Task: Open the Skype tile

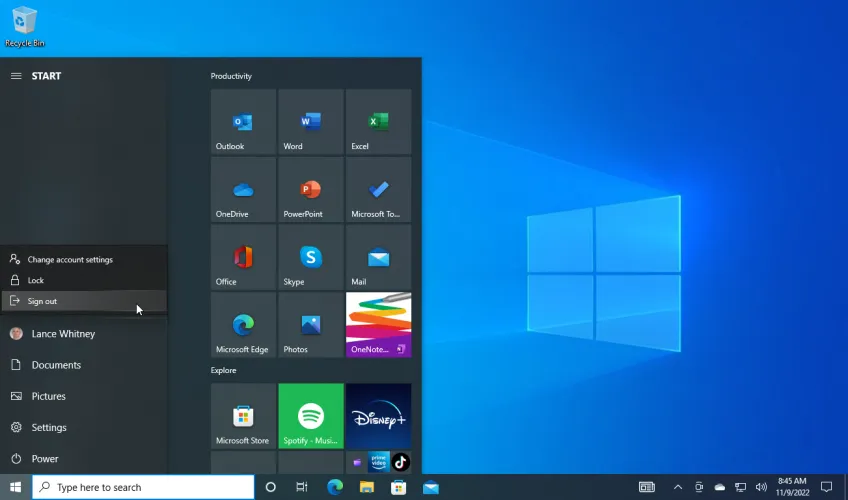Action: coord(310,257)
